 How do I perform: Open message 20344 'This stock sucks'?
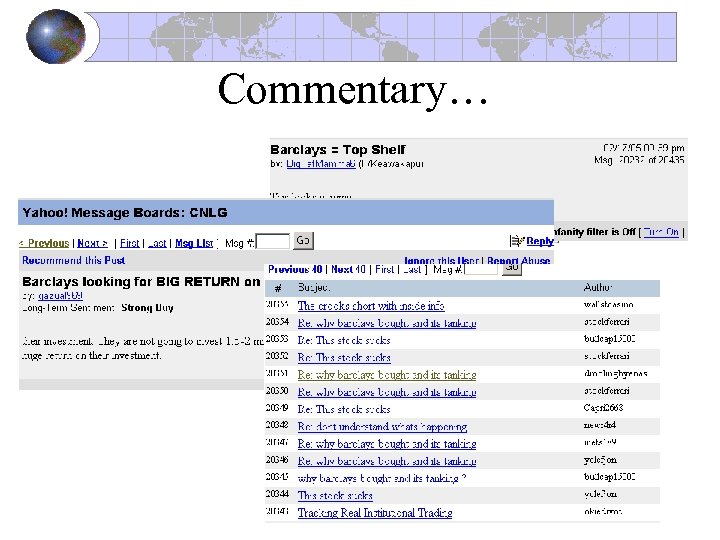(335, 495)
